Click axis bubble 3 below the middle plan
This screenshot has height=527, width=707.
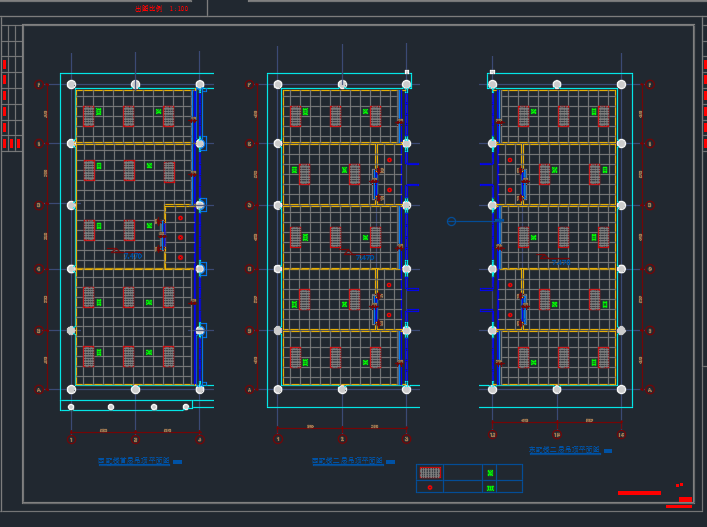406,439
